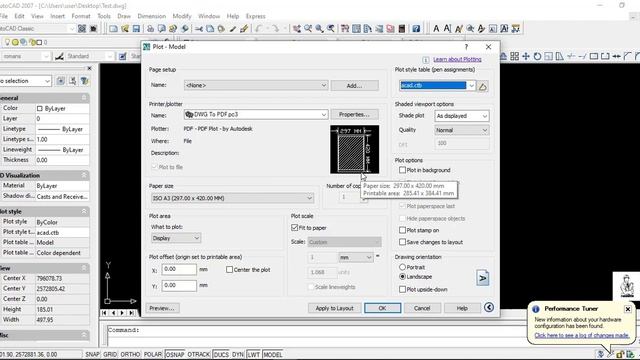
Task: Click the Pan realtime toolbar icon
Action: pos(297,29)
